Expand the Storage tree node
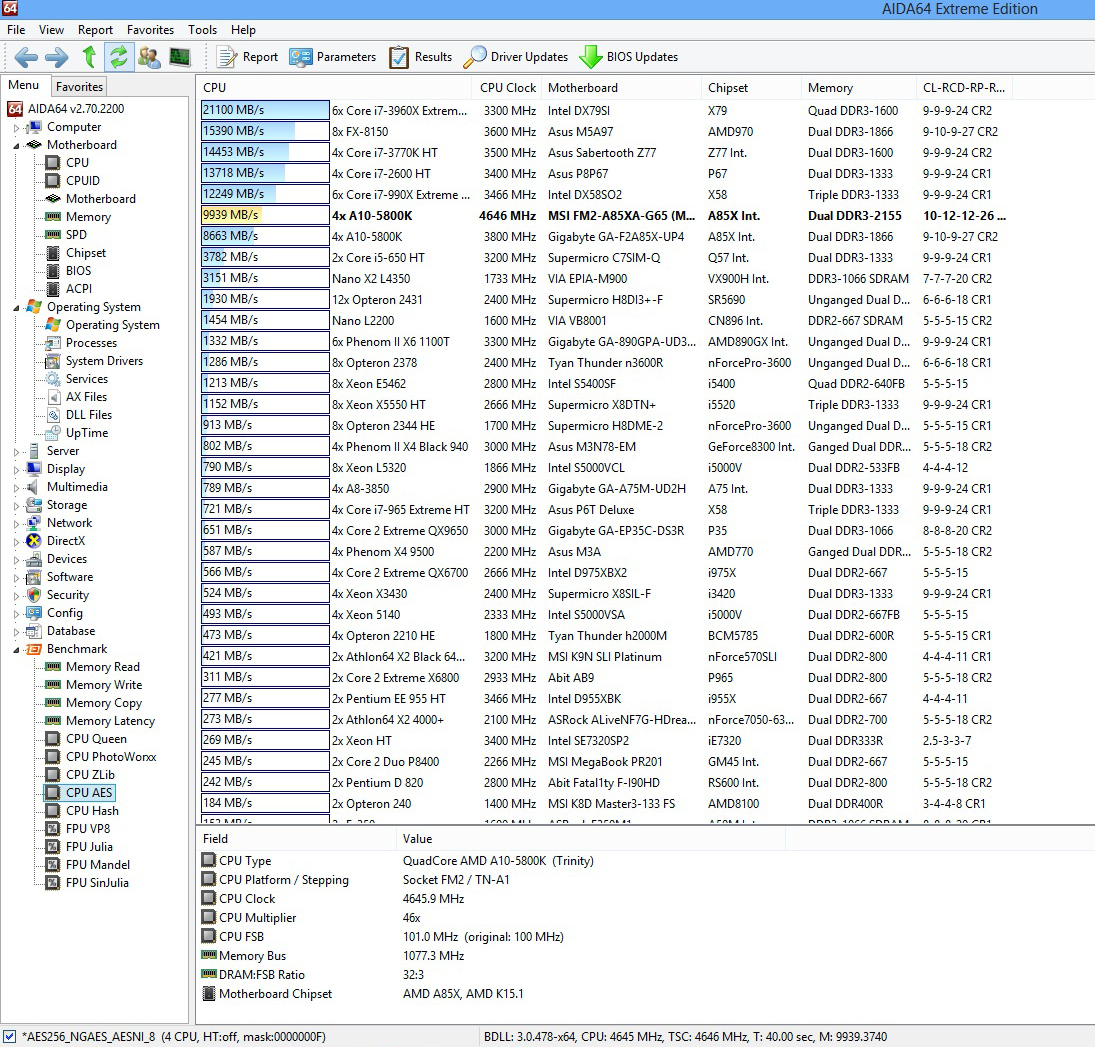Screen dimensions: 1095x1047 coord(17,506)
